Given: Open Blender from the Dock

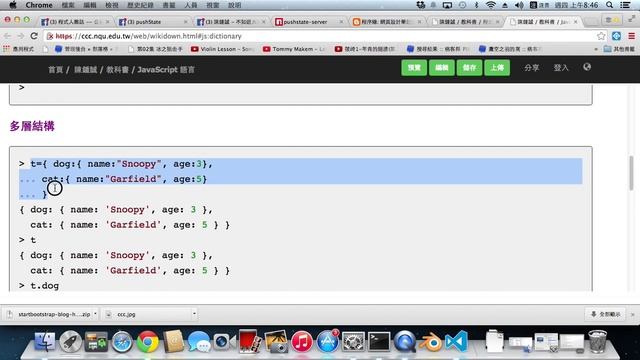Looking at the screenshot, I should coord(431,341).
